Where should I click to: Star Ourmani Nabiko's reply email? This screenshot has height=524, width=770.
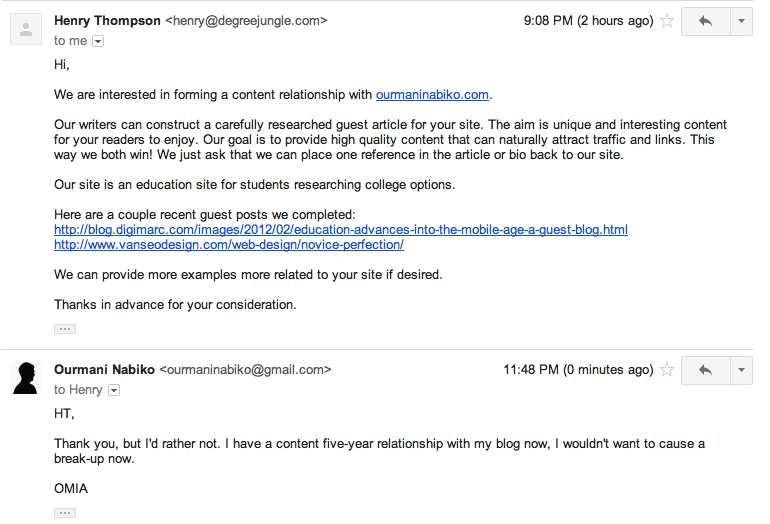tap(667, 370)
